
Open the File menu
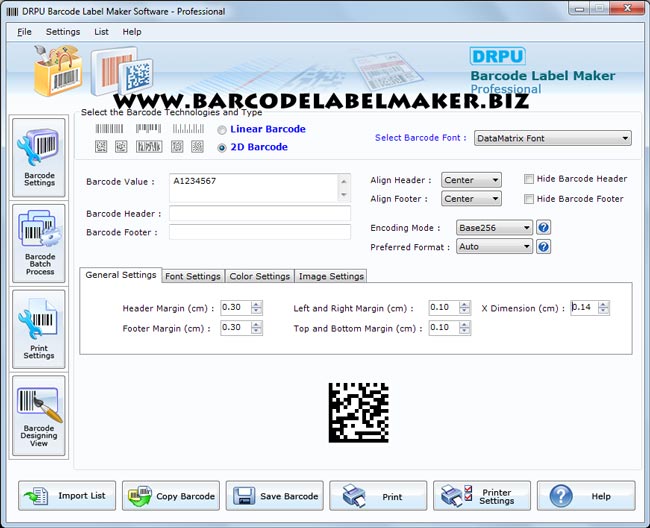tap(24, 32)
